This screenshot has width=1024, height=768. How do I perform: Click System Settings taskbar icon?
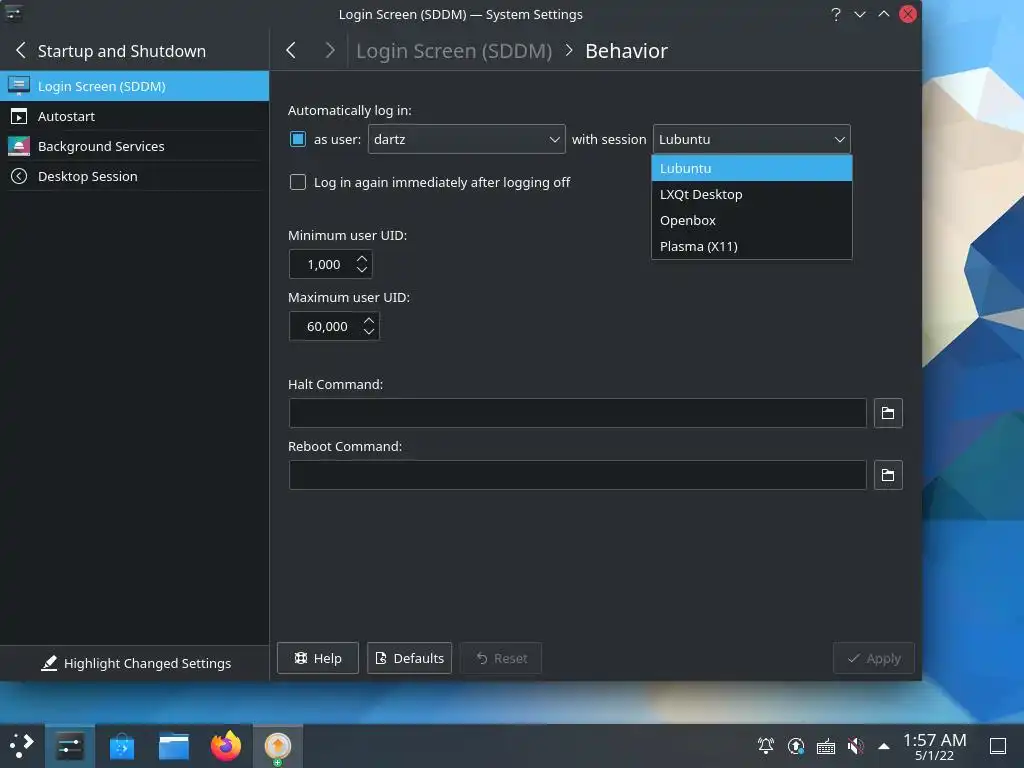tap(70, 746)
